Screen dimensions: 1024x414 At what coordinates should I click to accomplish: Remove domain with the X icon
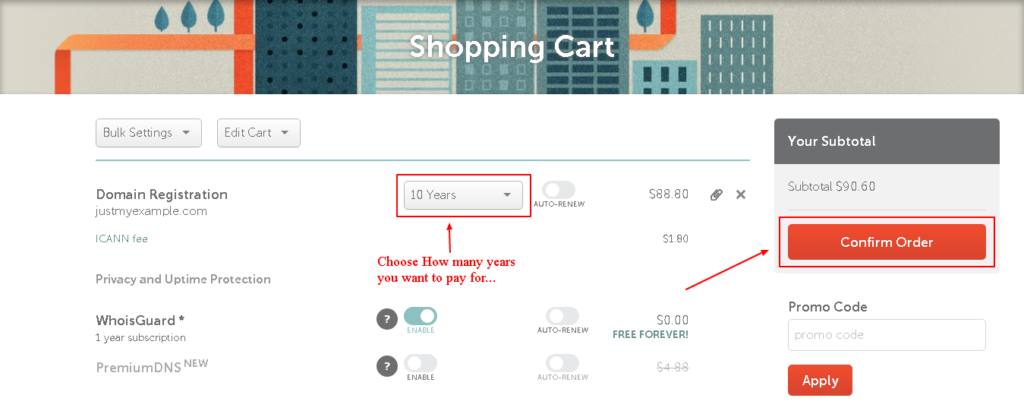tap(741, 195)
